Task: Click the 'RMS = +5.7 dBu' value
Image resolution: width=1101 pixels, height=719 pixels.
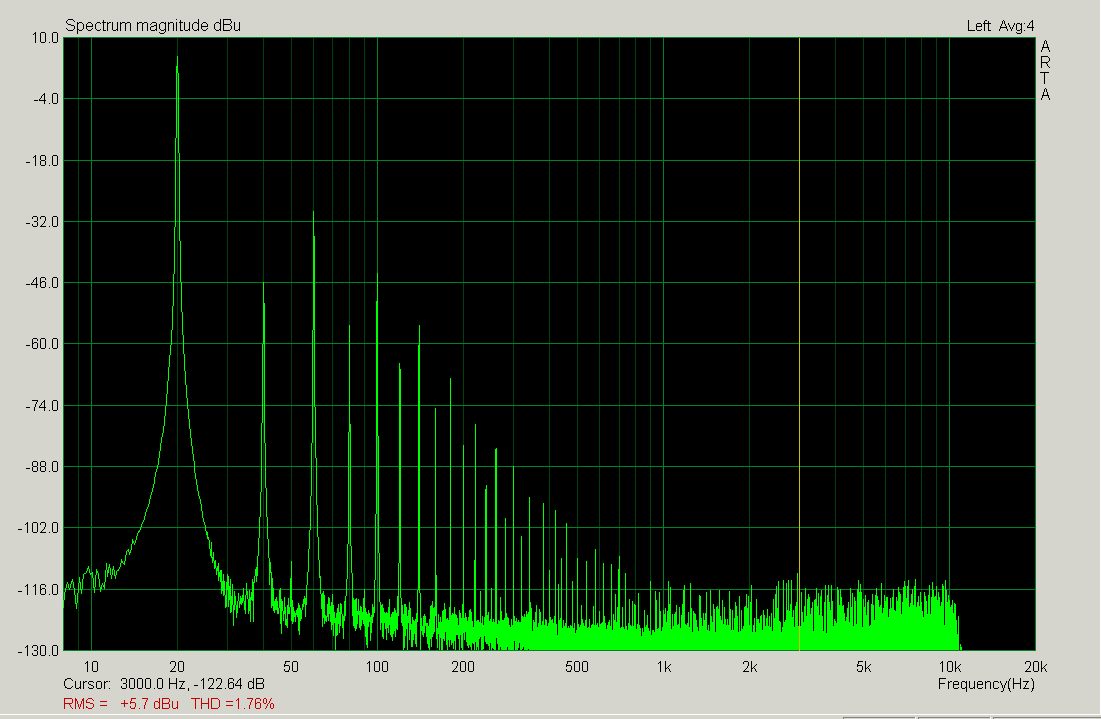Action: pyautogui.click(x=121, y=704)
